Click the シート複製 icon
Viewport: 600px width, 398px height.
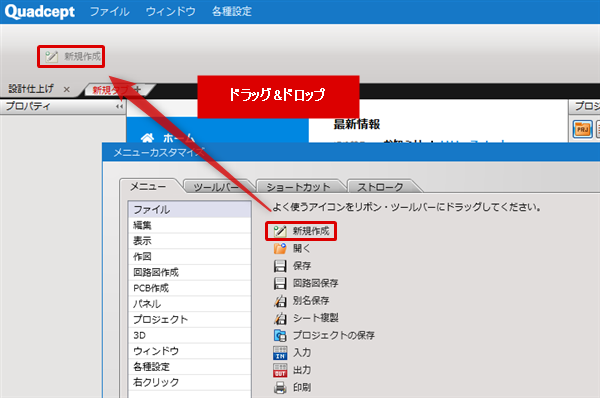click(x=280, y=318)
